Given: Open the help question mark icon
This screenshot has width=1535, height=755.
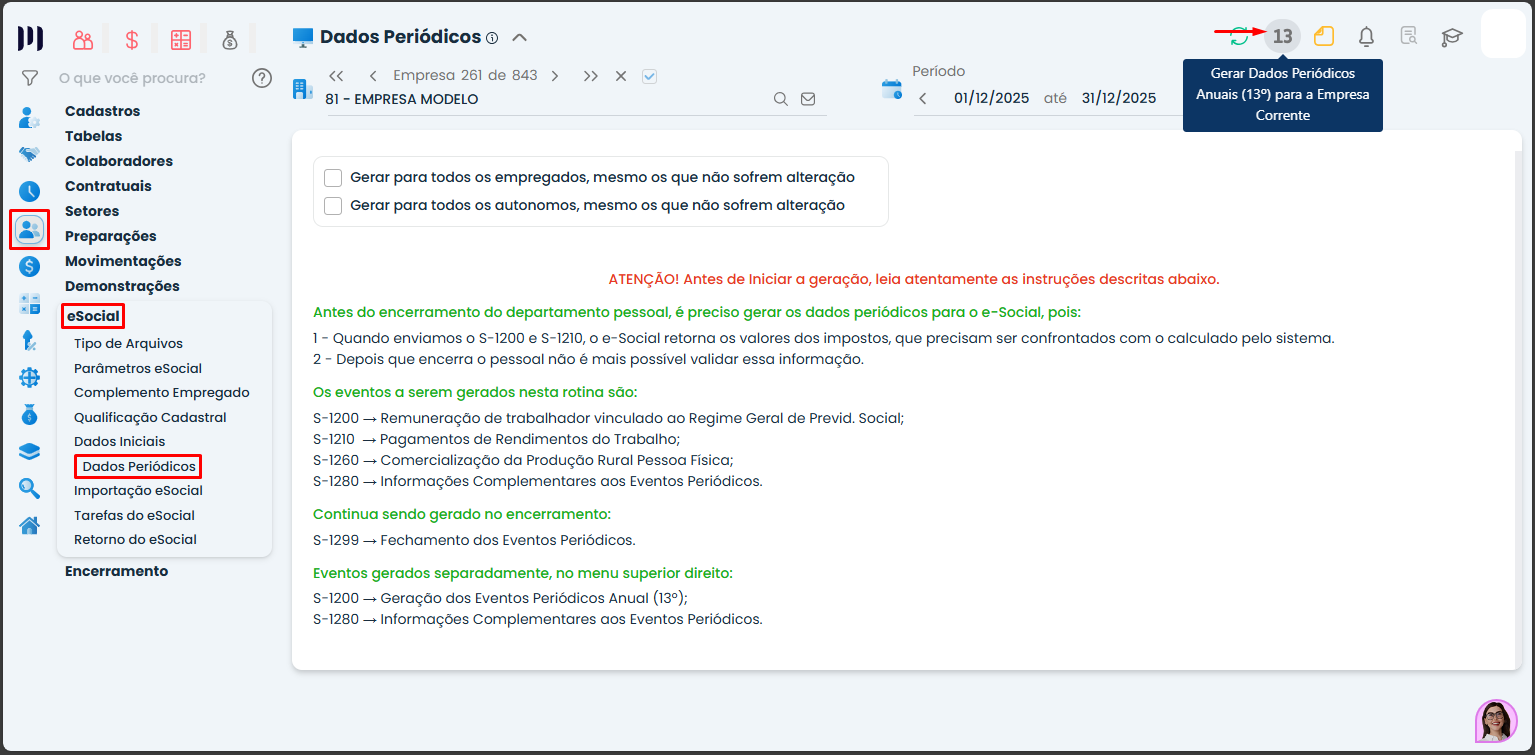Looking at the screenshot, I should (262, 78).
